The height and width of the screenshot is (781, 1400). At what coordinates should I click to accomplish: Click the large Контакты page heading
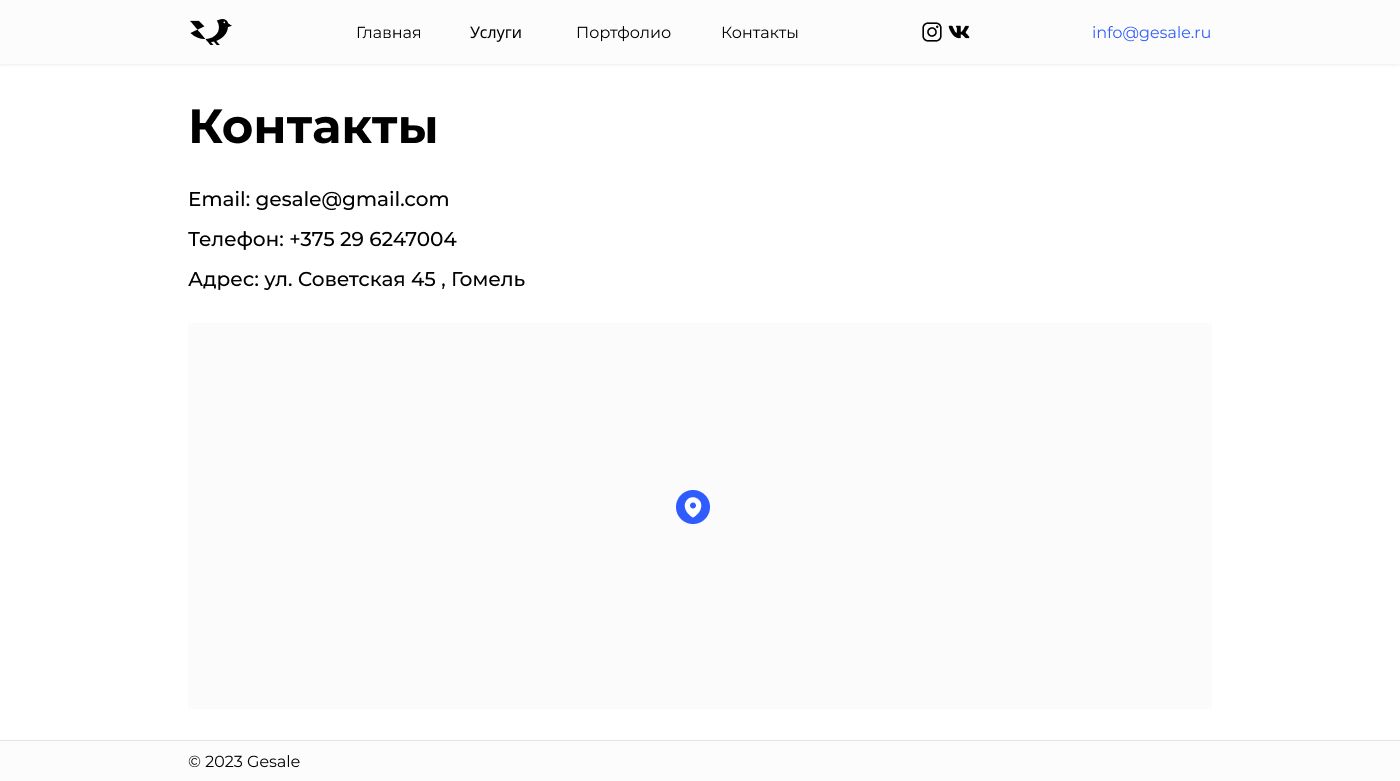click(313, 127)
